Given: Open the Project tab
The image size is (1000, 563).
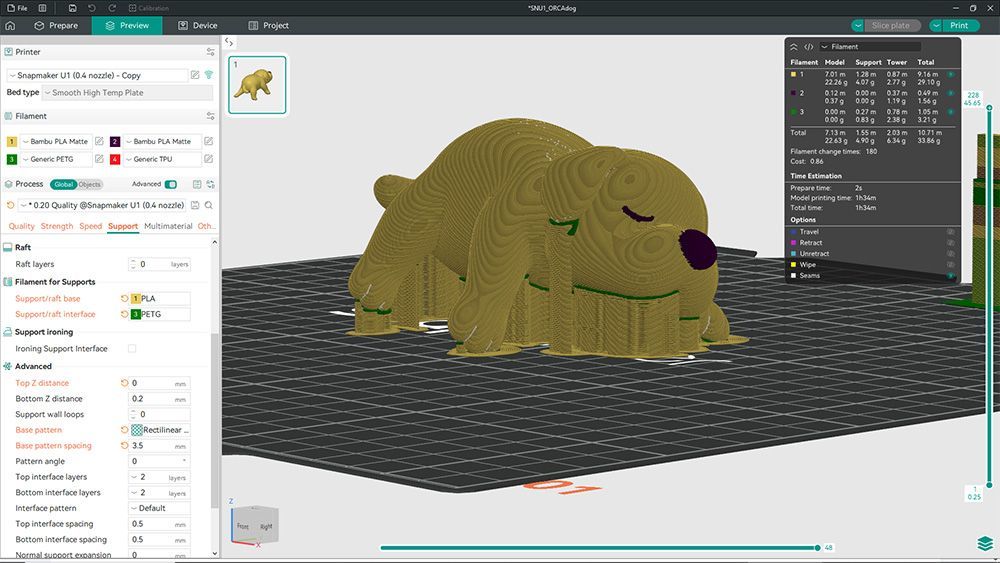Looking at the screenshot, I should point(268,26).
